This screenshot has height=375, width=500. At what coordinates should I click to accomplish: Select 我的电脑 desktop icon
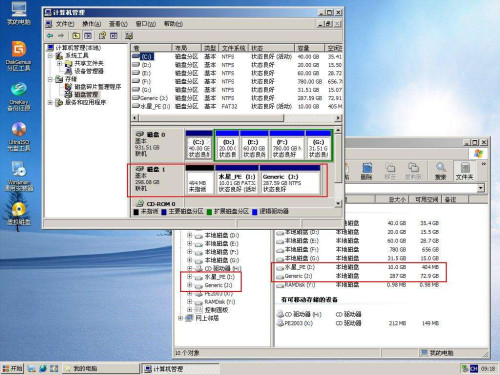pos(19,13)
